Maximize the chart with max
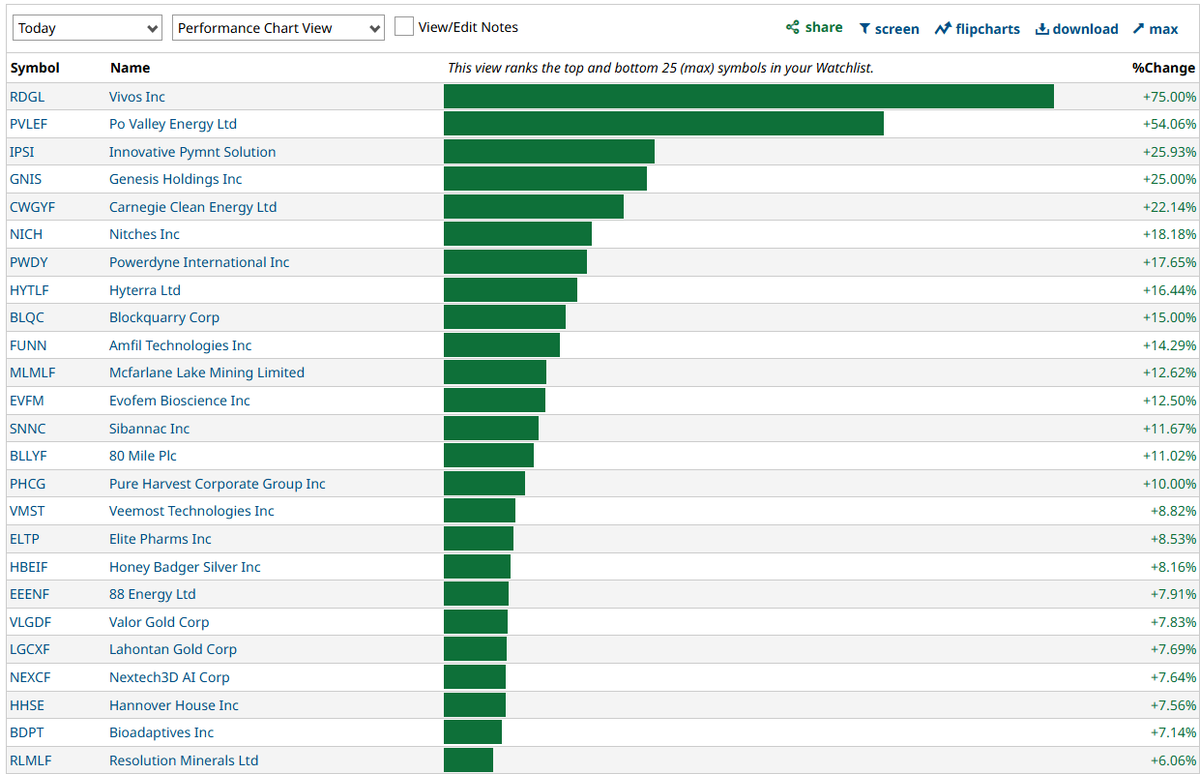1200x774 pixels. click(1156, 29)
